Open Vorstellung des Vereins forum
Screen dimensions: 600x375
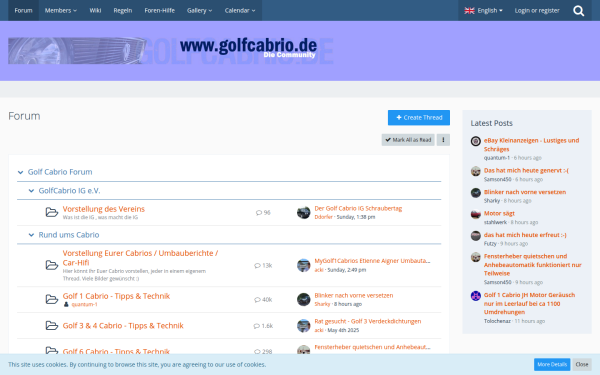click(x=104, y=209)
